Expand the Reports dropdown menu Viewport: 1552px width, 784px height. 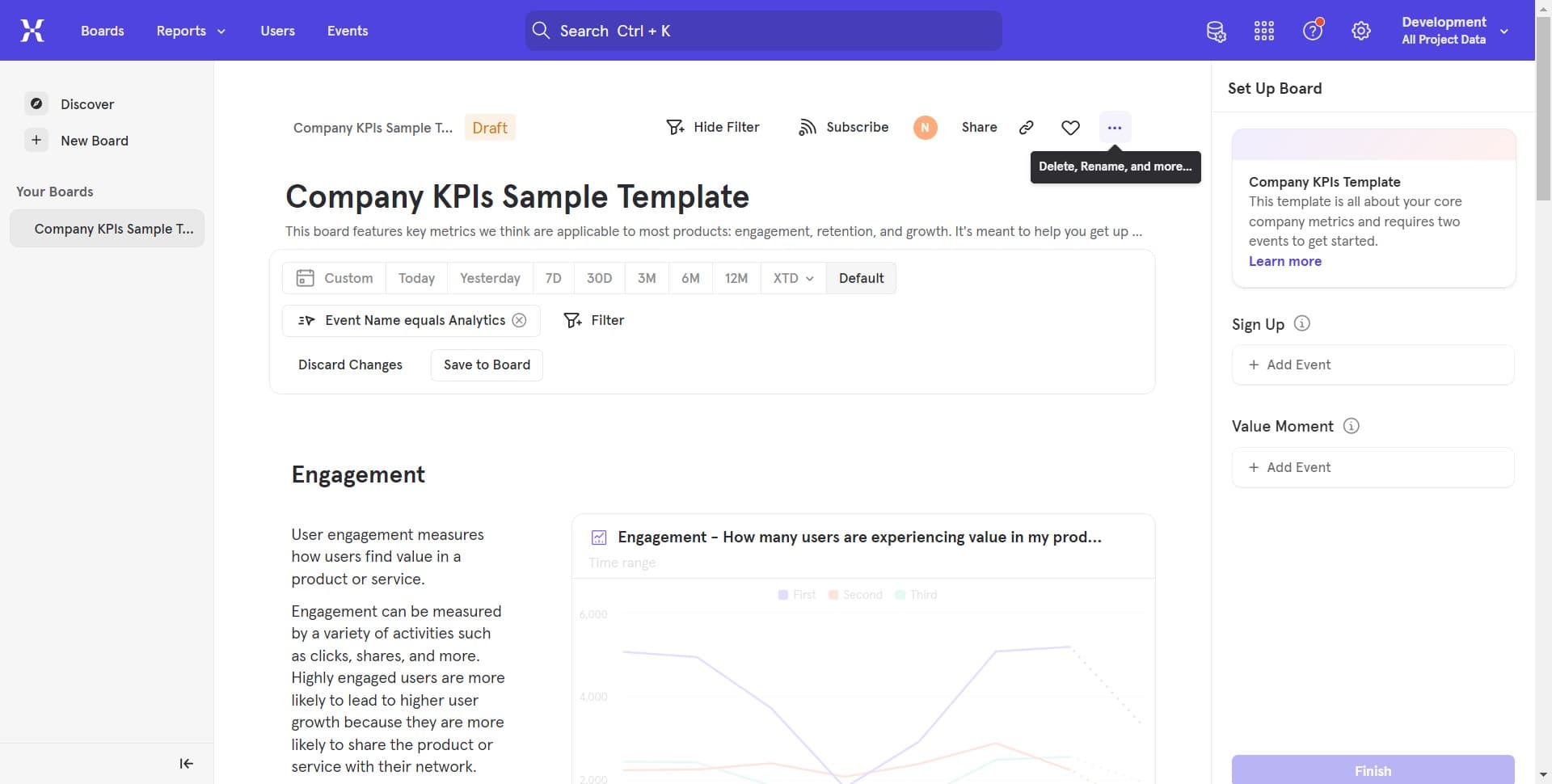pyautogui.click(x=191, y=31)
